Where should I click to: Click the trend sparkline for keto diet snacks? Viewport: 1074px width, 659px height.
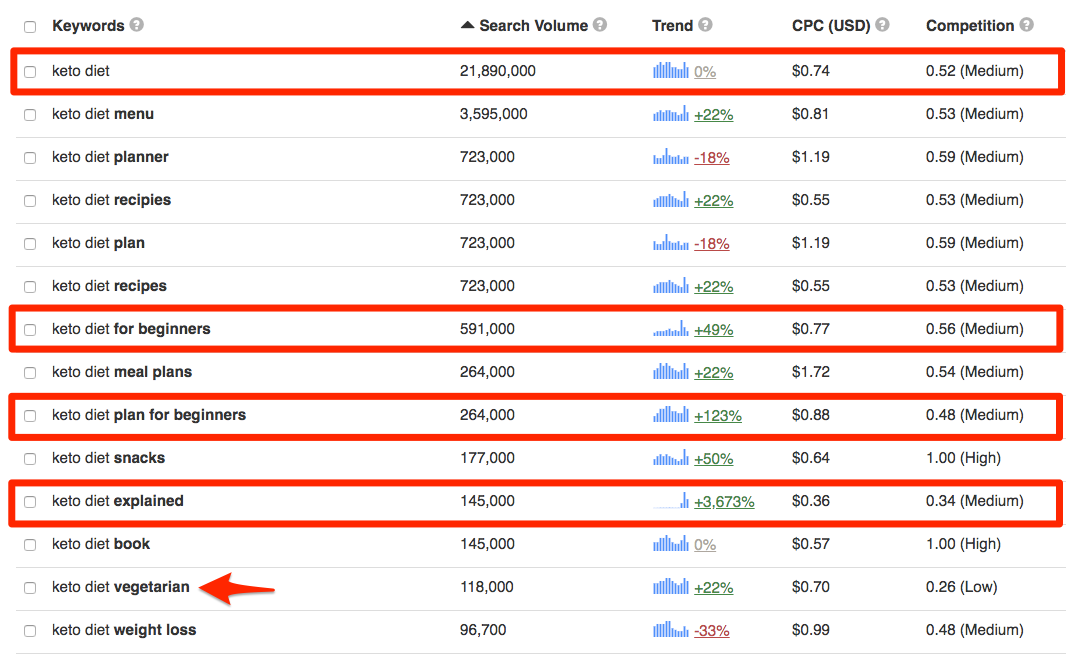coord(671,458)
